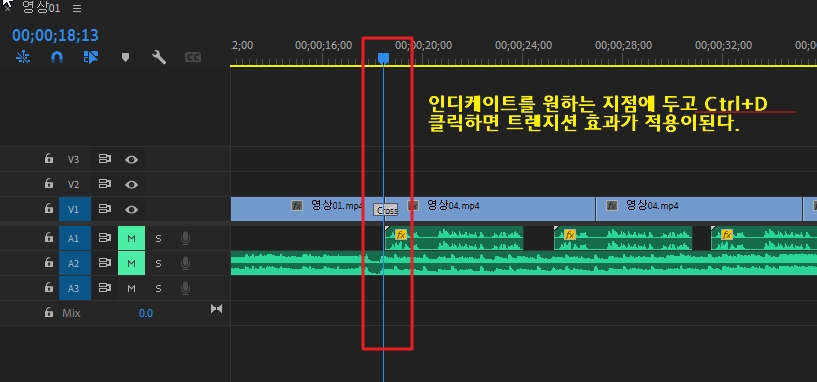Viewport: 817px width, 382px height.
Task: Open timeline display settings wrench
Action: (159, 57)
